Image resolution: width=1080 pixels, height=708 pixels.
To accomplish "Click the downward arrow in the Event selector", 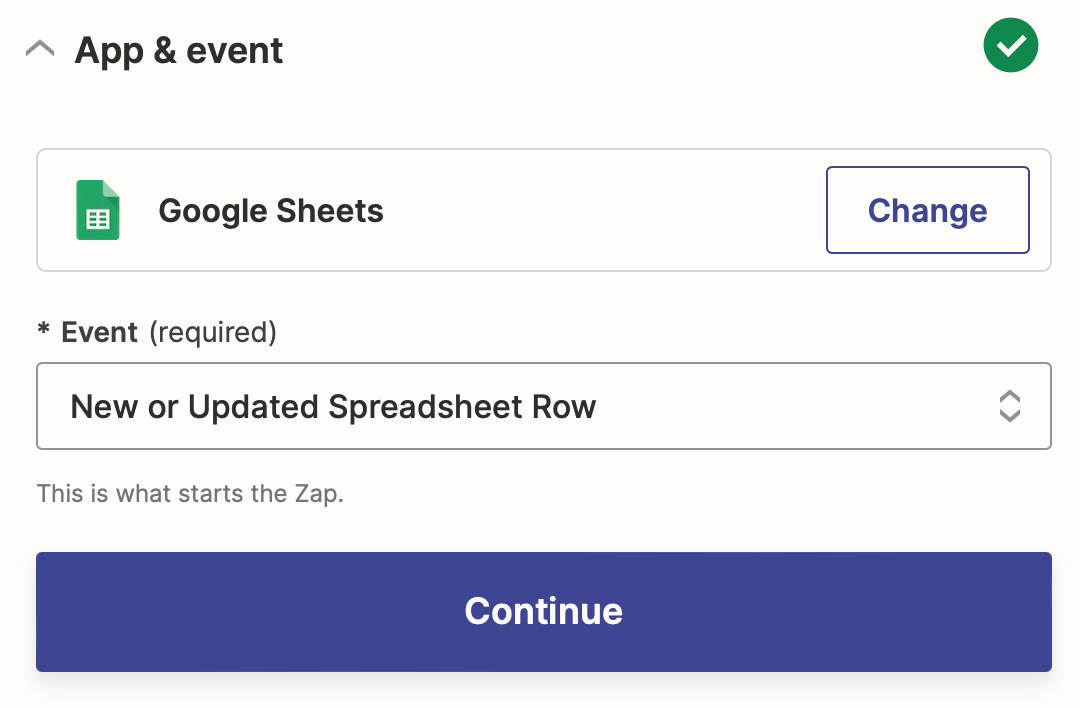I will (x=1009, y=416).
